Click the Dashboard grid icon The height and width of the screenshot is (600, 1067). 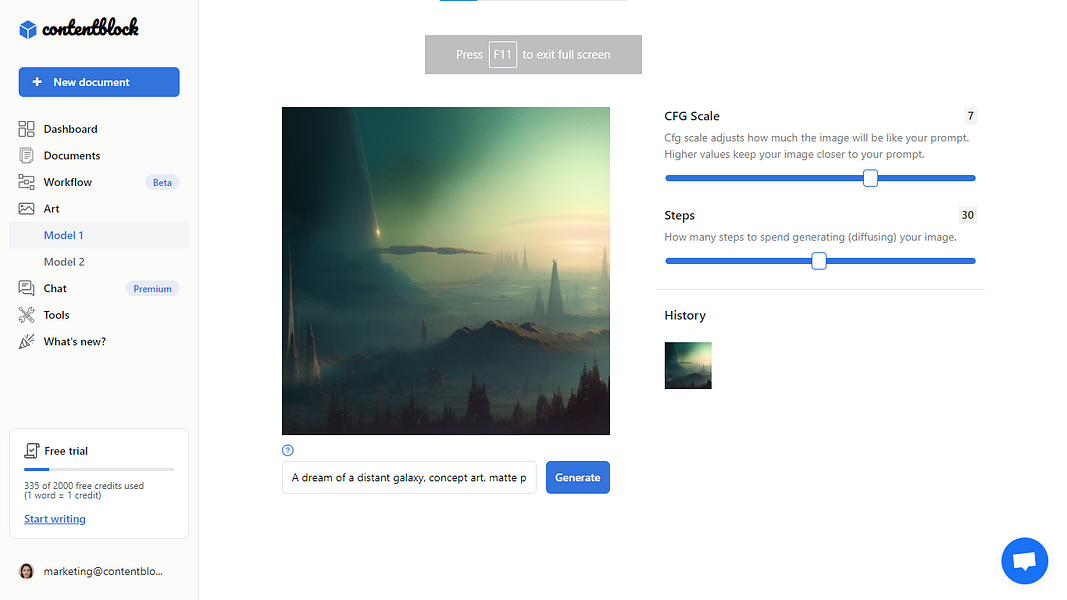[26, 129]
